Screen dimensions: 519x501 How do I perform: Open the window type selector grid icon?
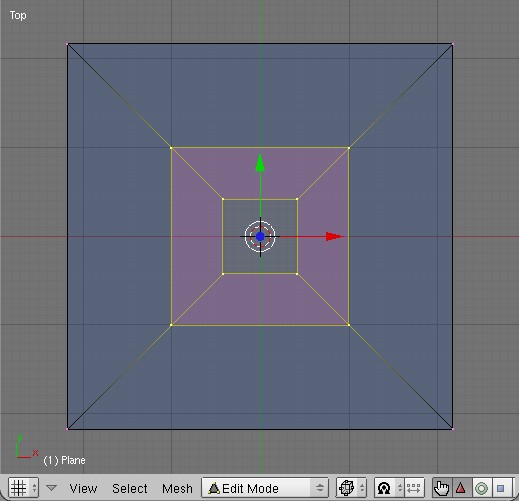(x=23, y=488)
